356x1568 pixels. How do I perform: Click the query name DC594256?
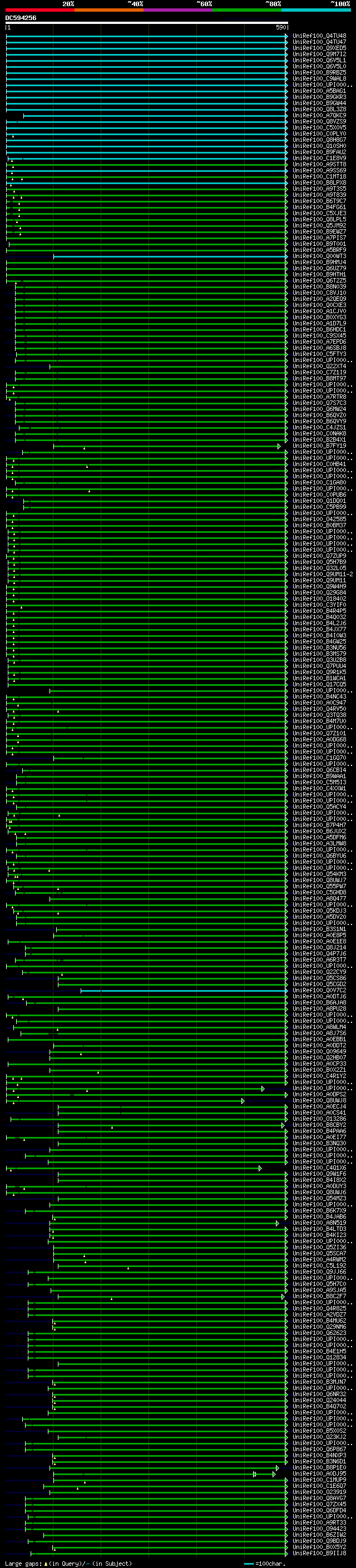pos(21,18)
